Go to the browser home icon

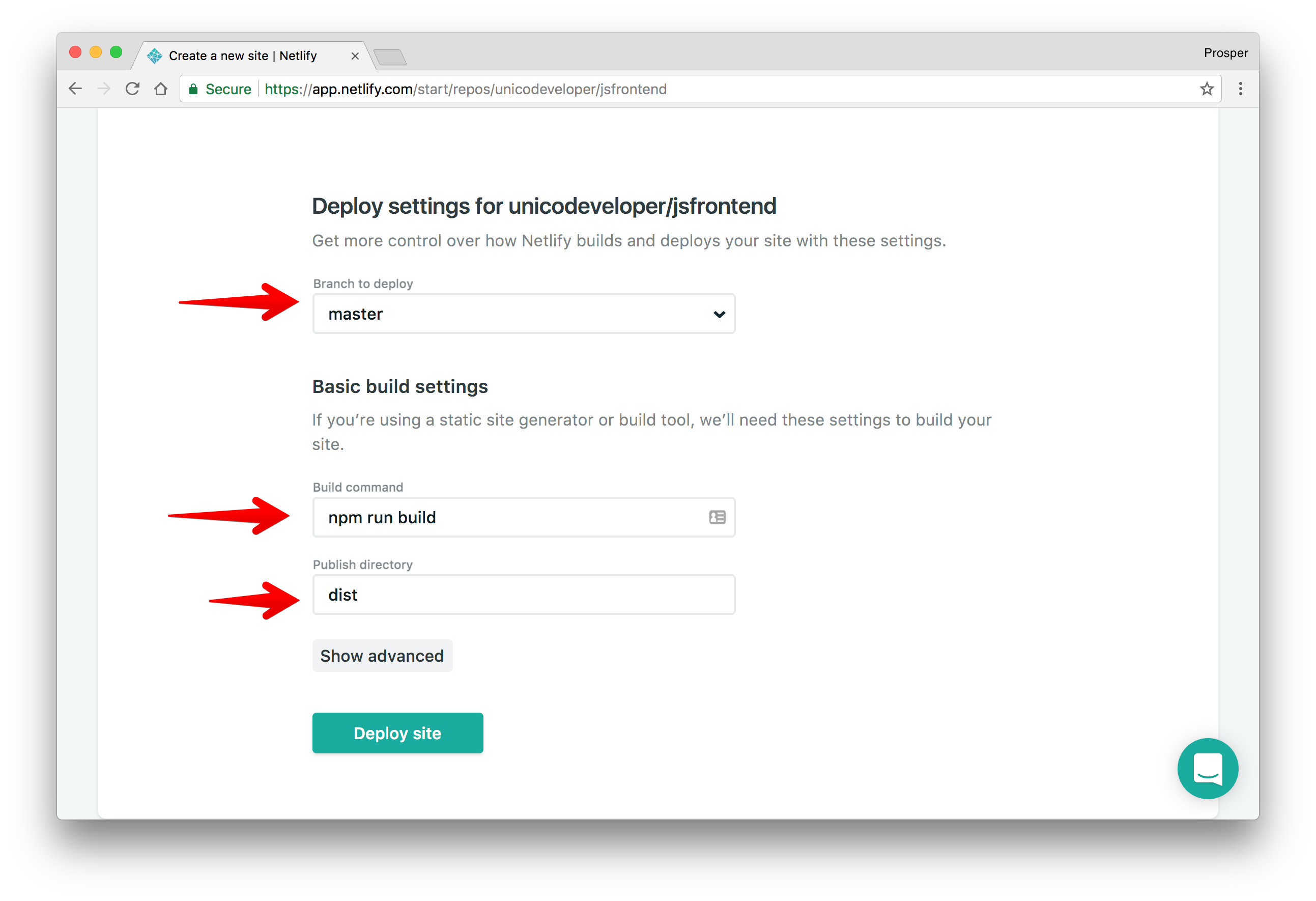click(x=161, y=89)
